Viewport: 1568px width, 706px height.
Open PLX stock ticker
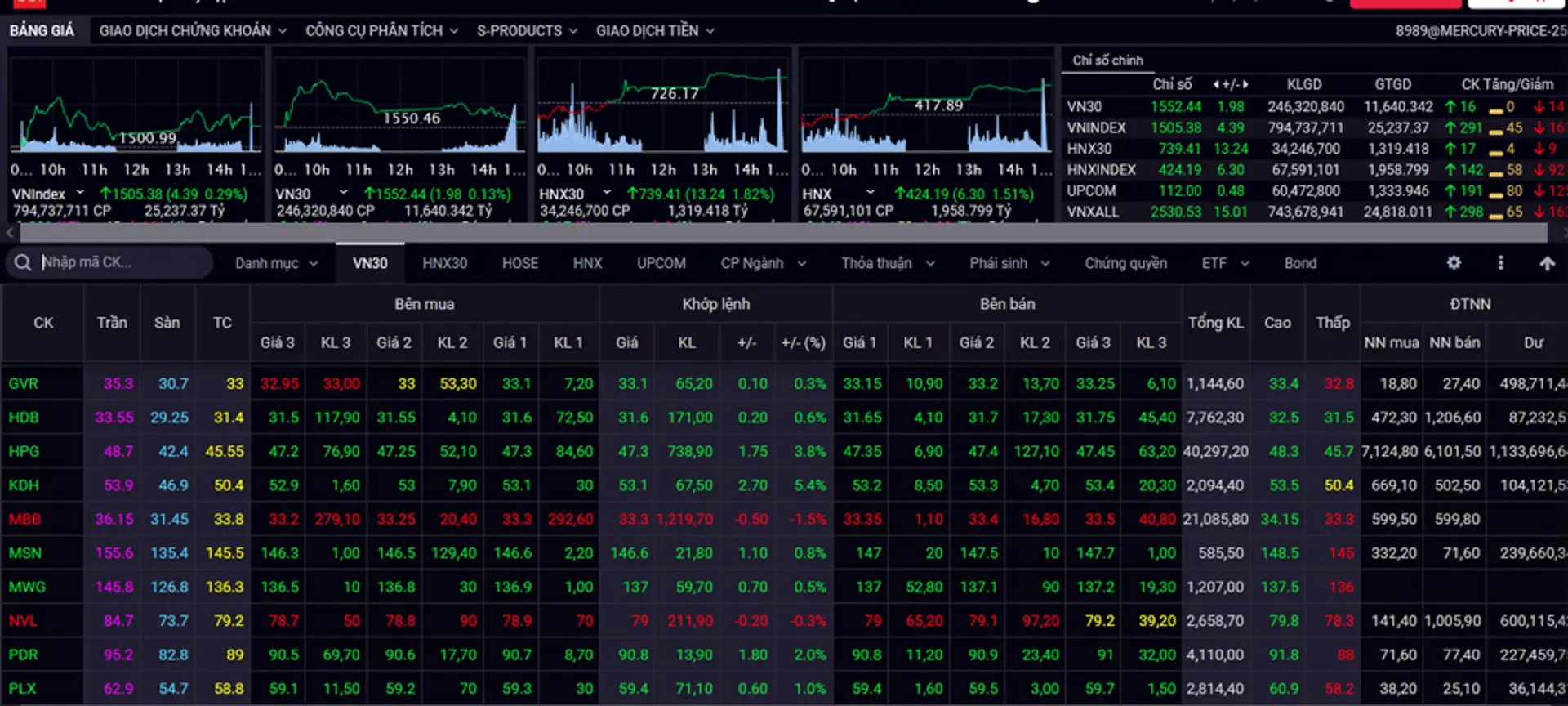(x=22, y=689)
